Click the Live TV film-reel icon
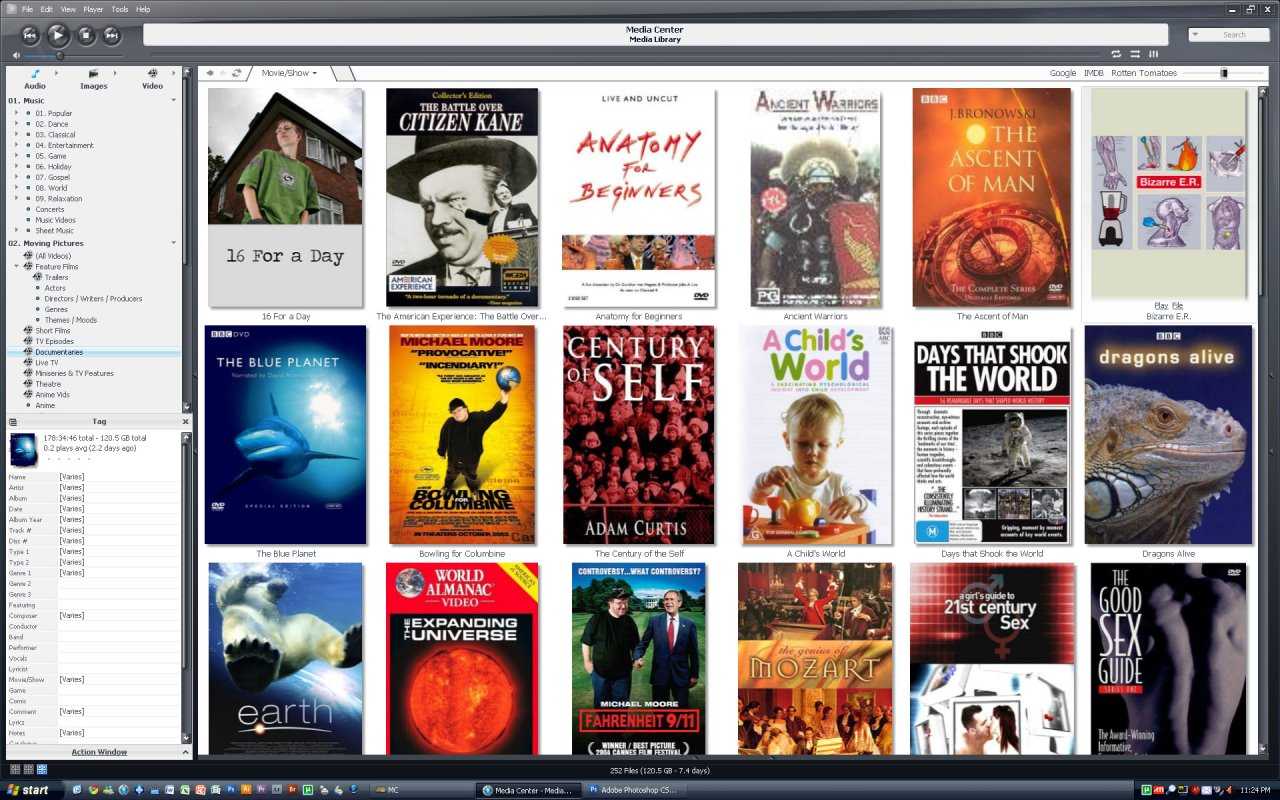This screenshot has width=1280, height=800. [28, 362]
